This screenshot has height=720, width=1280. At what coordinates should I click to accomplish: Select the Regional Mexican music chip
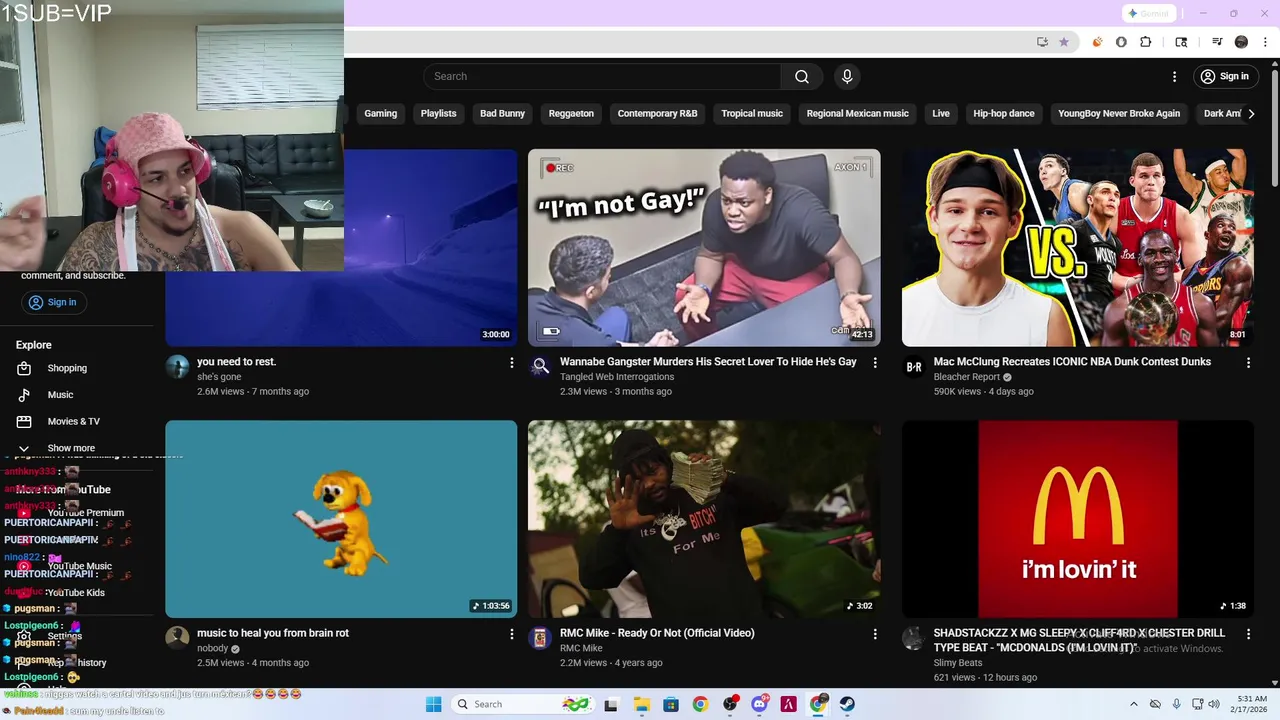(857, 114)
